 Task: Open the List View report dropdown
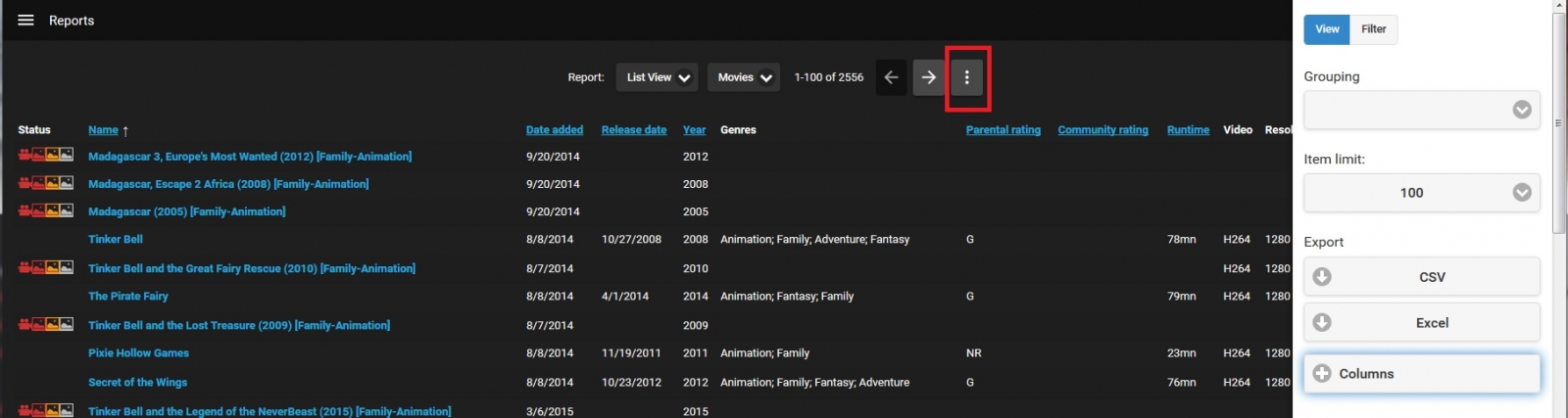(x=657, y=77)
